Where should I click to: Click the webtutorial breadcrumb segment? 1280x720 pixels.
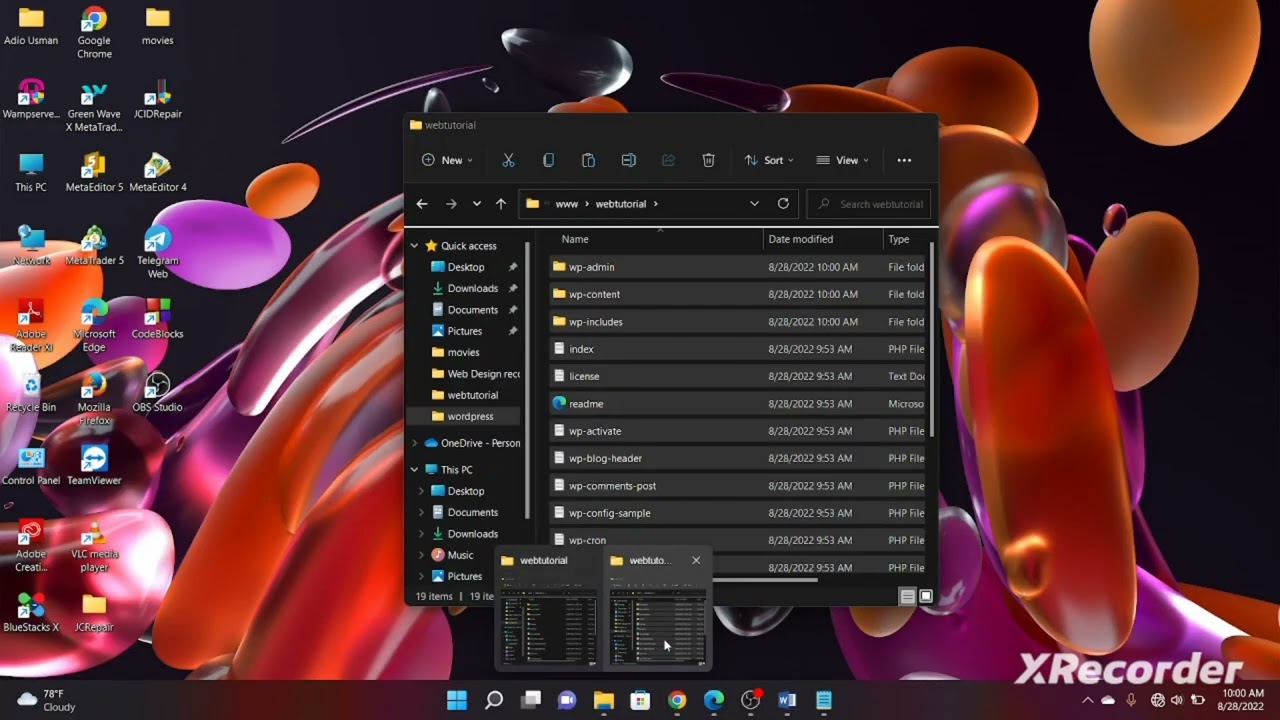(x=621, y=204)
